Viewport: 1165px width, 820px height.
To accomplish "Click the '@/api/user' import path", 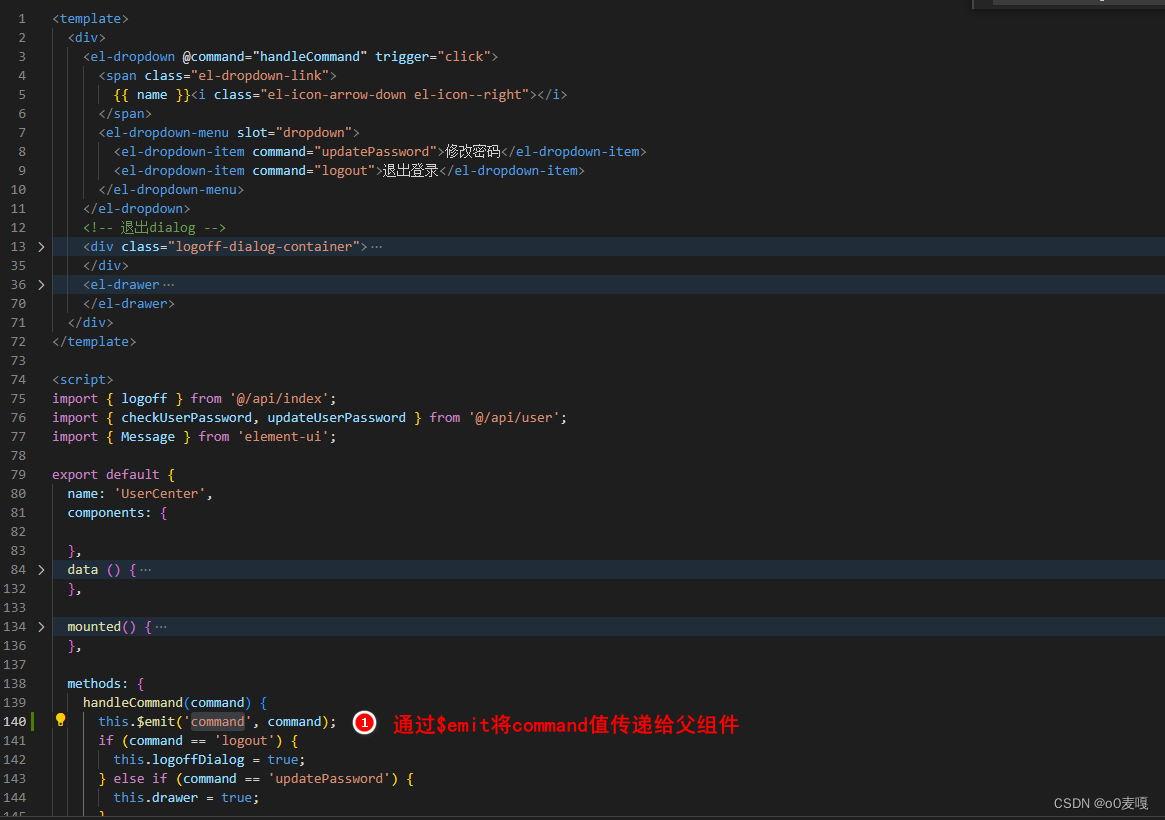I will [x=518, y=418].
